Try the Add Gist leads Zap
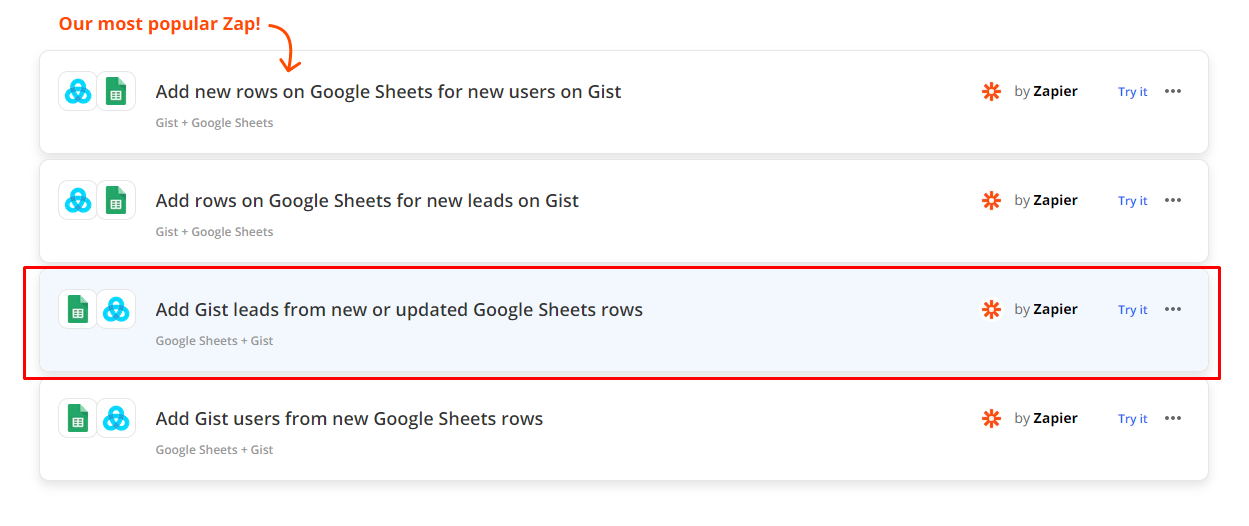 coord(1132,310)
